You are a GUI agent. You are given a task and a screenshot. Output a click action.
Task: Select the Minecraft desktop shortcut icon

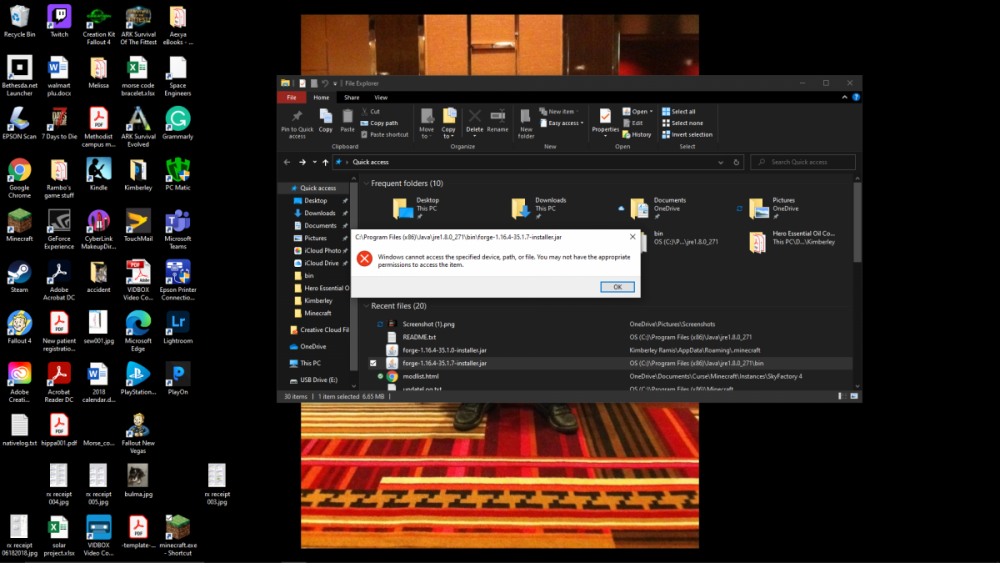tap(19, 222)
